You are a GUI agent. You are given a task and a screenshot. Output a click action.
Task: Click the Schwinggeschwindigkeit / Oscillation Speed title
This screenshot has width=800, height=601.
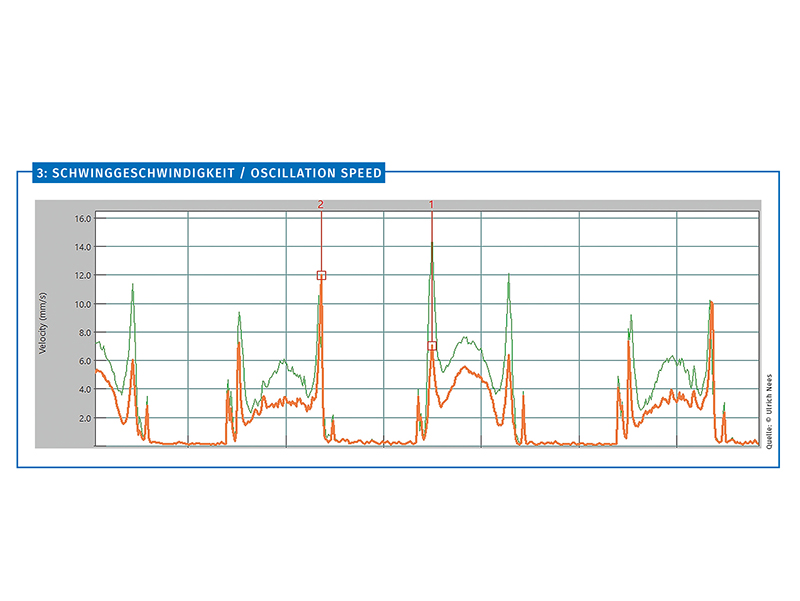coord(208,173)
